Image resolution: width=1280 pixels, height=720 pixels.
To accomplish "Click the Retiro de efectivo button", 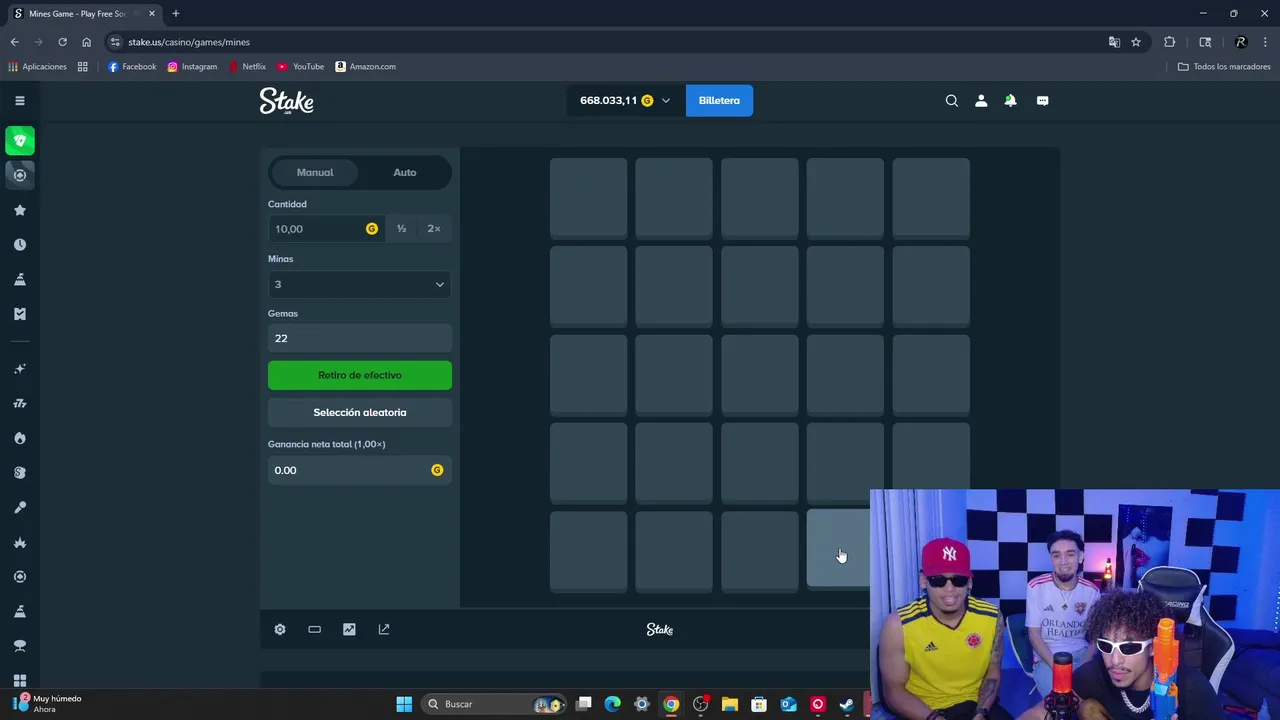I will pyautogui.click(x=360, y=375).
